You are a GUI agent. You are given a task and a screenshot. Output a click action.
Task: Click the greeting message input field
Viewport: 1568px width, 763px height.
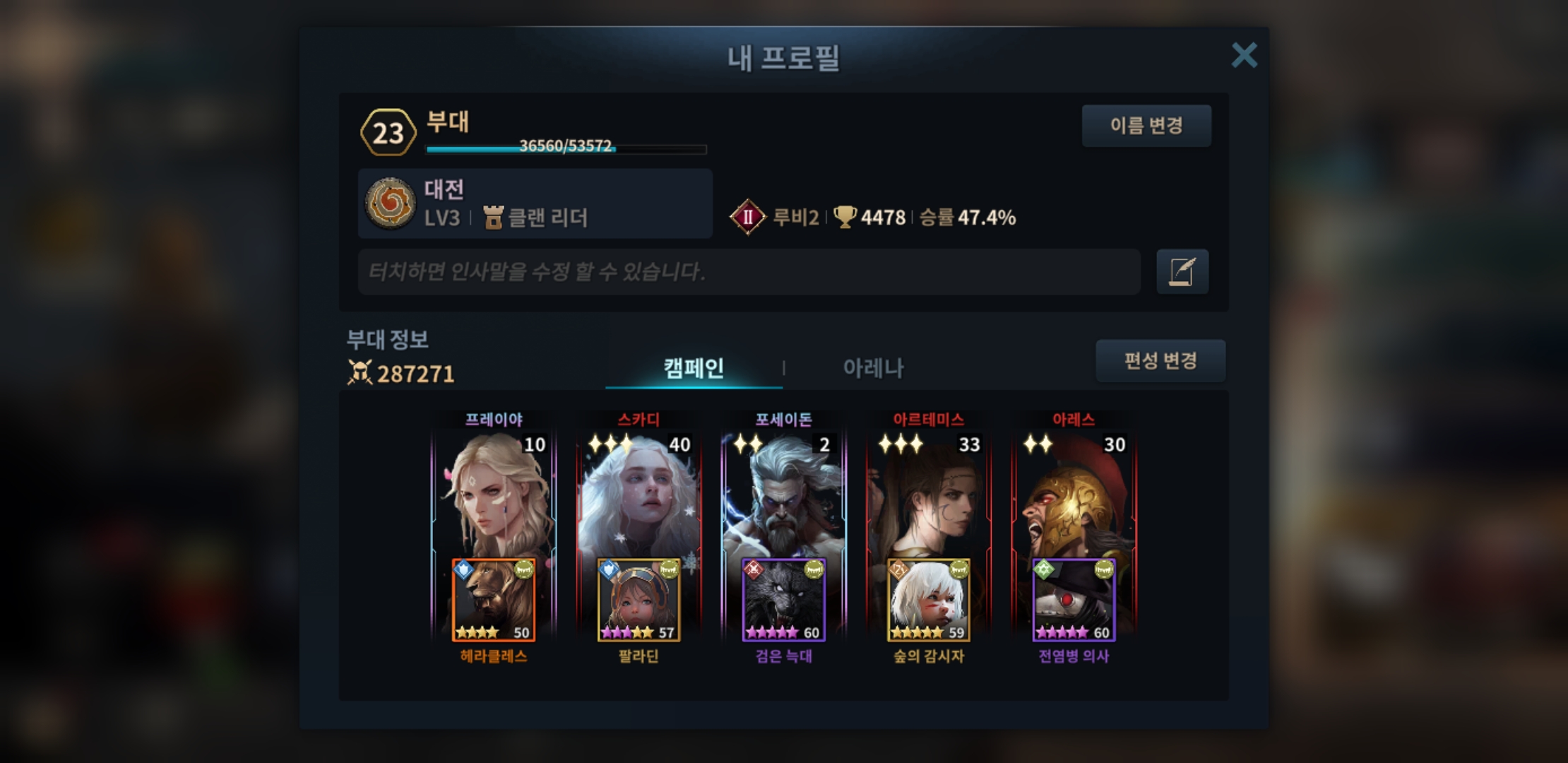tap(749, 271)
